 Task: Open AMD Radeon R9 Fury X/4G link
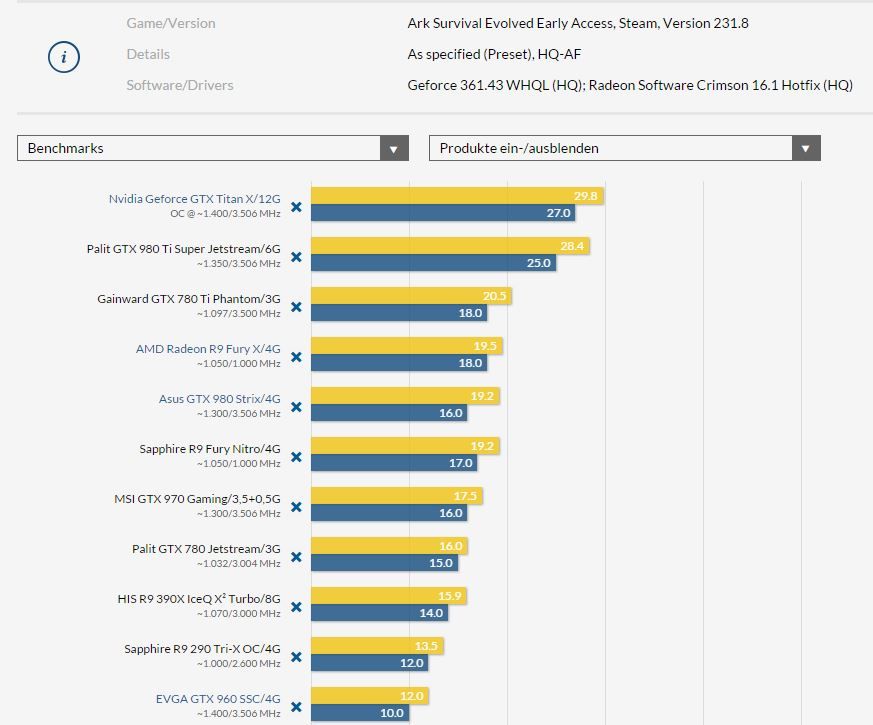pyautogui.click(x=208, y=349)
